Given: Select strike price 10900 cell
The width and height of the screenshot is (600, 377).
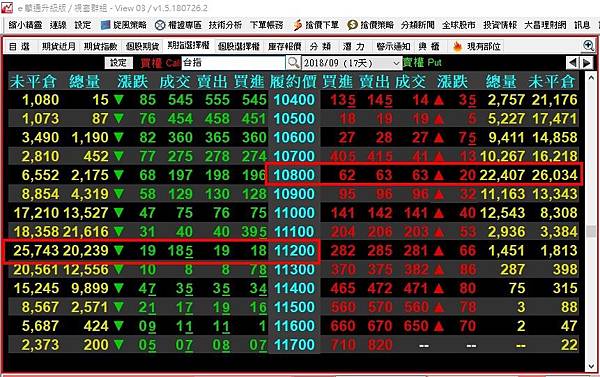Looking at the screenshot, I should 294,194.
